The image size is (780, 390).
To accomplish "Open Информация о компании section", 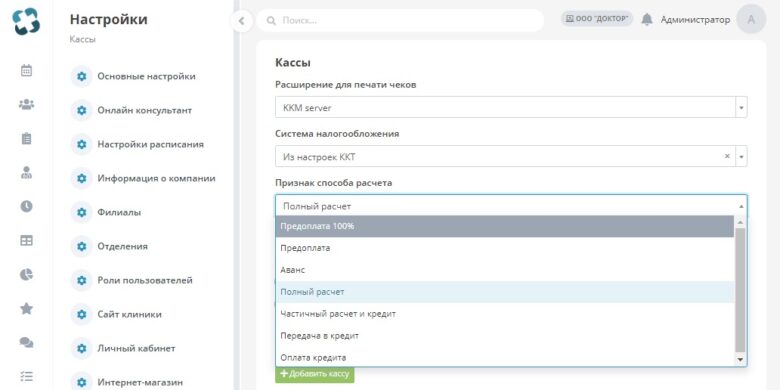I will tap(156, 178).
